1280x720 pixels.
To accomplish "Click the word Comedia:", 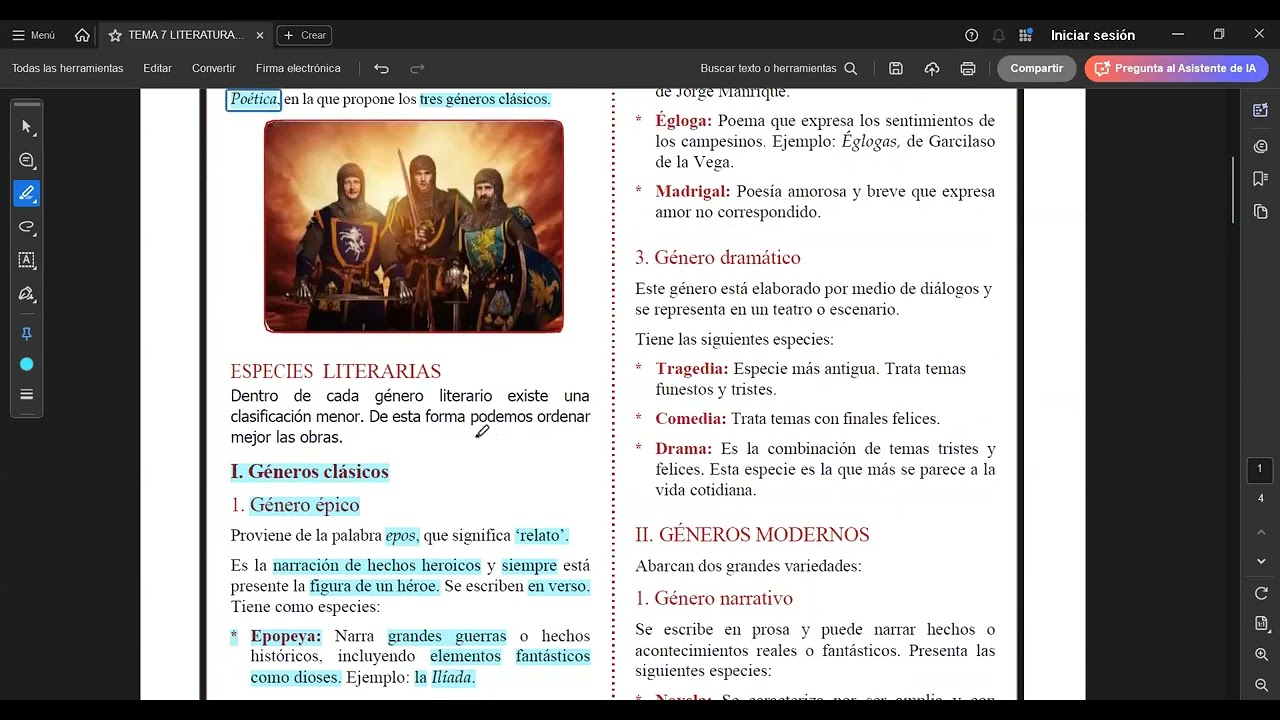I will point(691,419).
